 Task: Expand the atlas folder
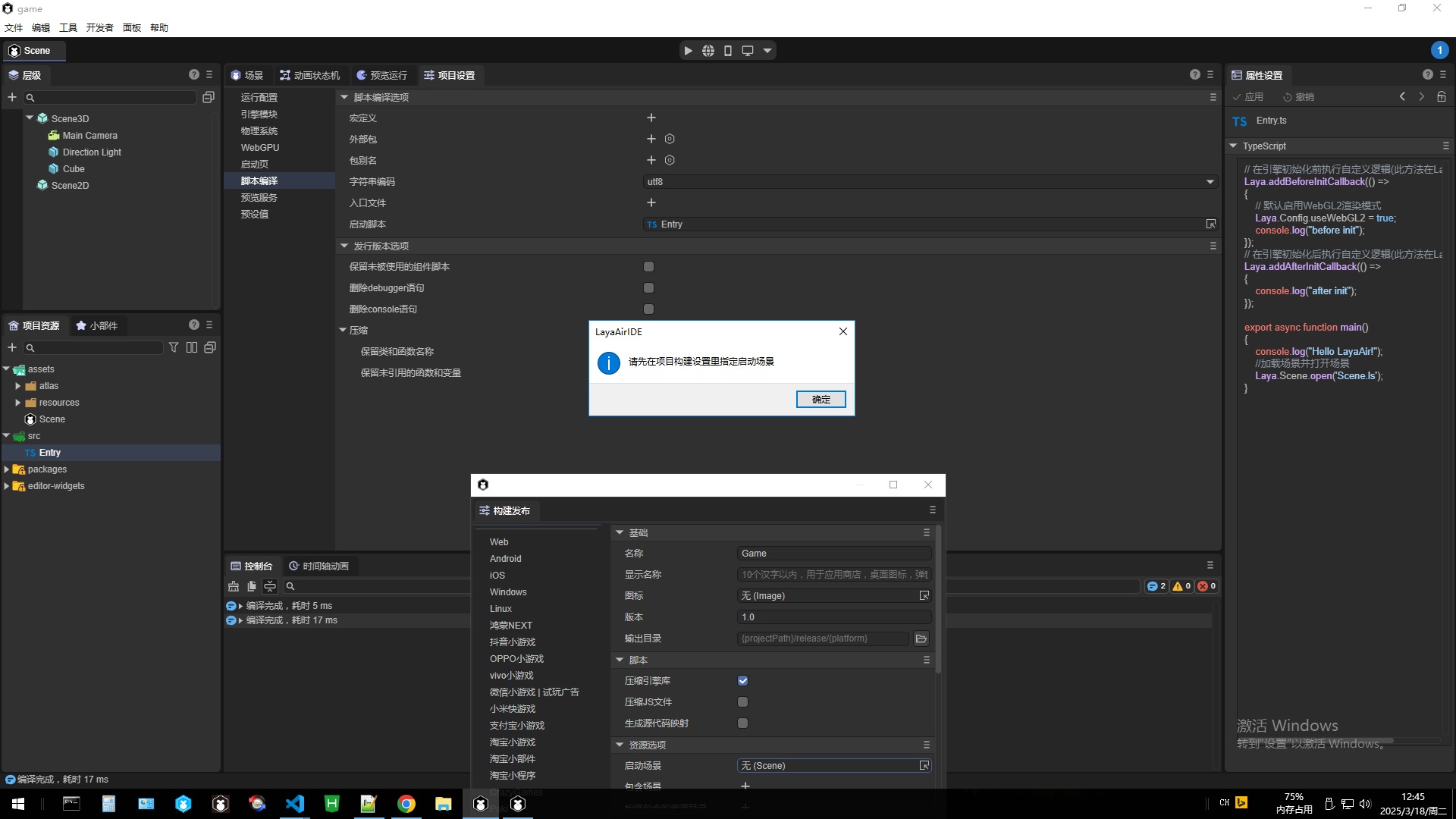(18, 386)
